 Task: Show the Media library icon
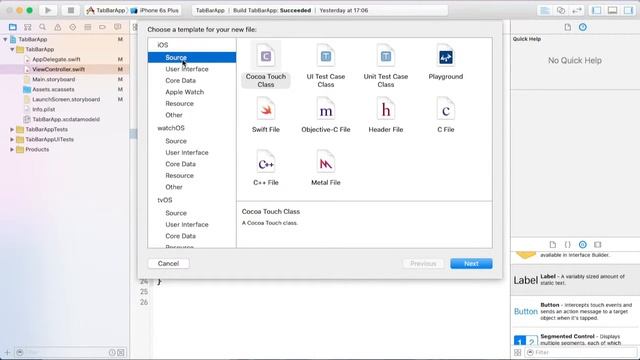(x=598, y=244)
